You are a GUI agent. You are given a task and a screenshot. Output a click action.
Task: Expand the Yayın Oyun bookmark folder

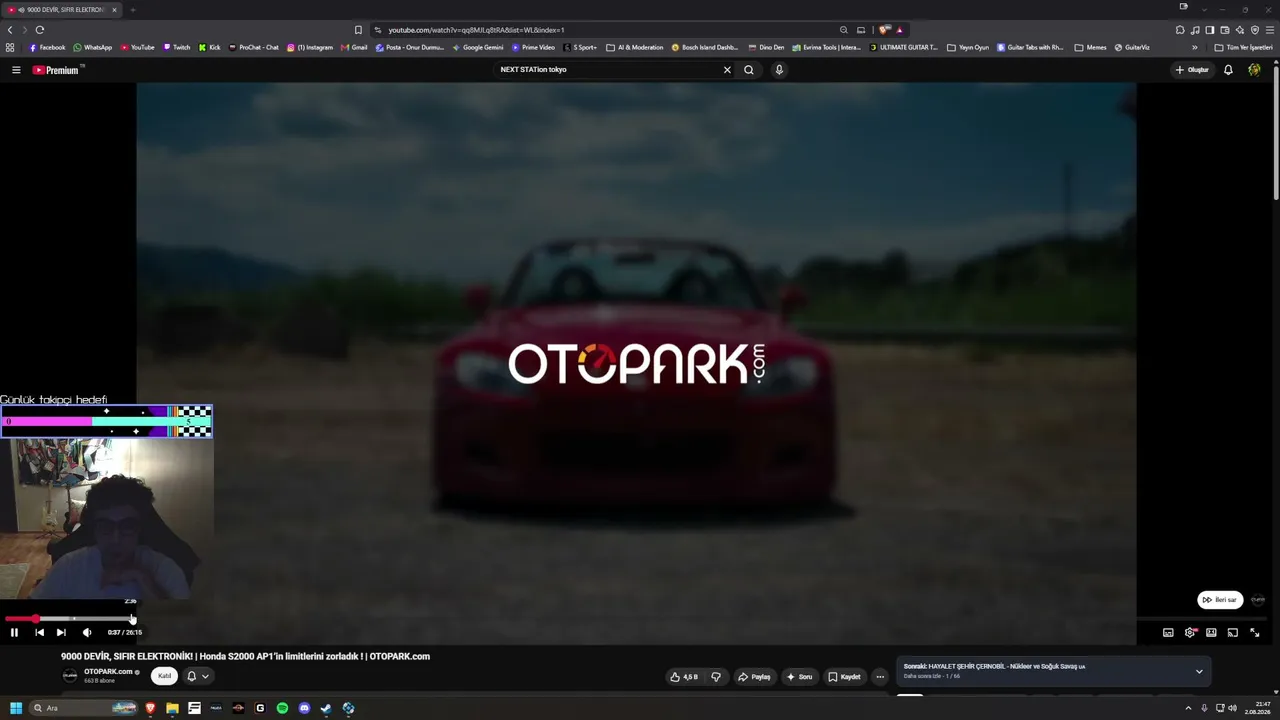[968, 47]
